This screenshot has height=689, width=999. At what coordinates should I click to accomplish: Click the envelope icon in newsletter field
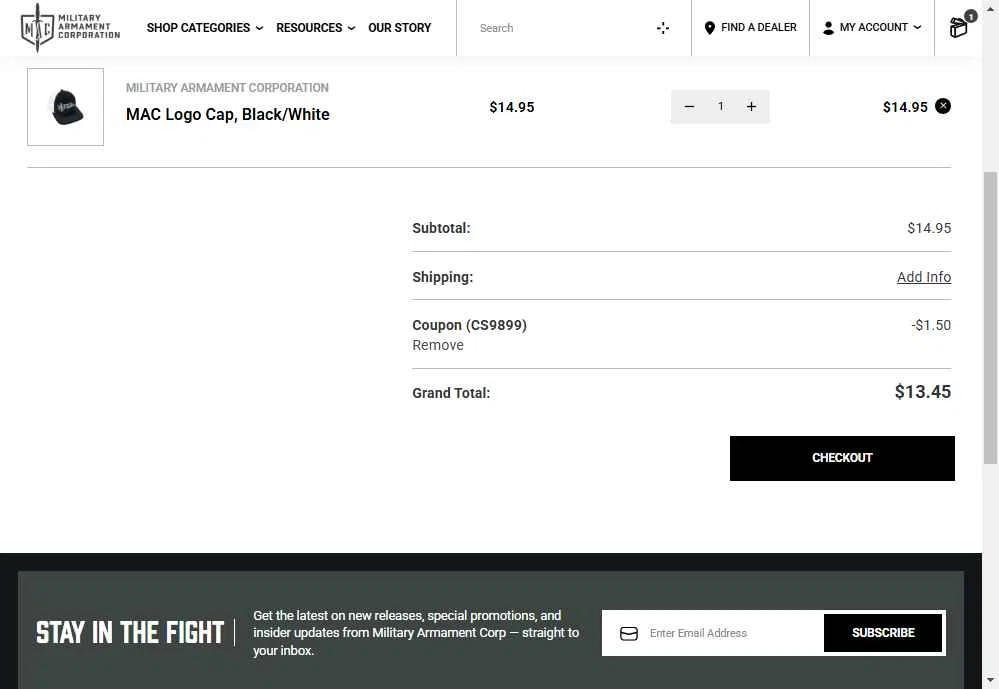629,634
